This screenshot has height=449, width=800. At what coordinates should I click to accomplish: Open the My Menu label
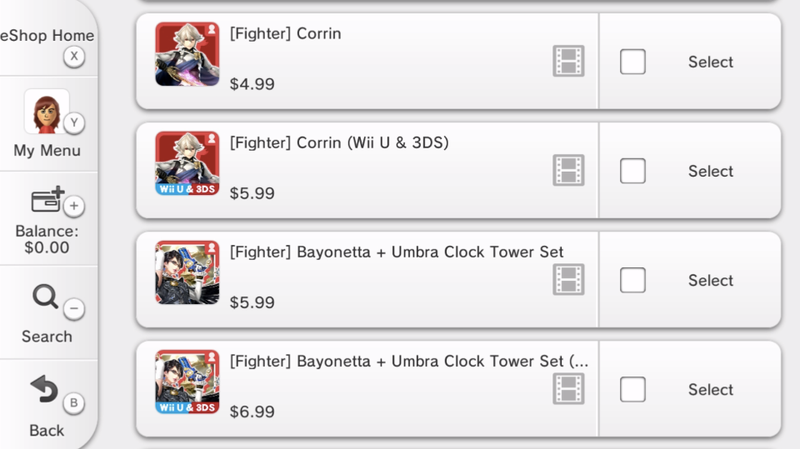click(47, 151)
